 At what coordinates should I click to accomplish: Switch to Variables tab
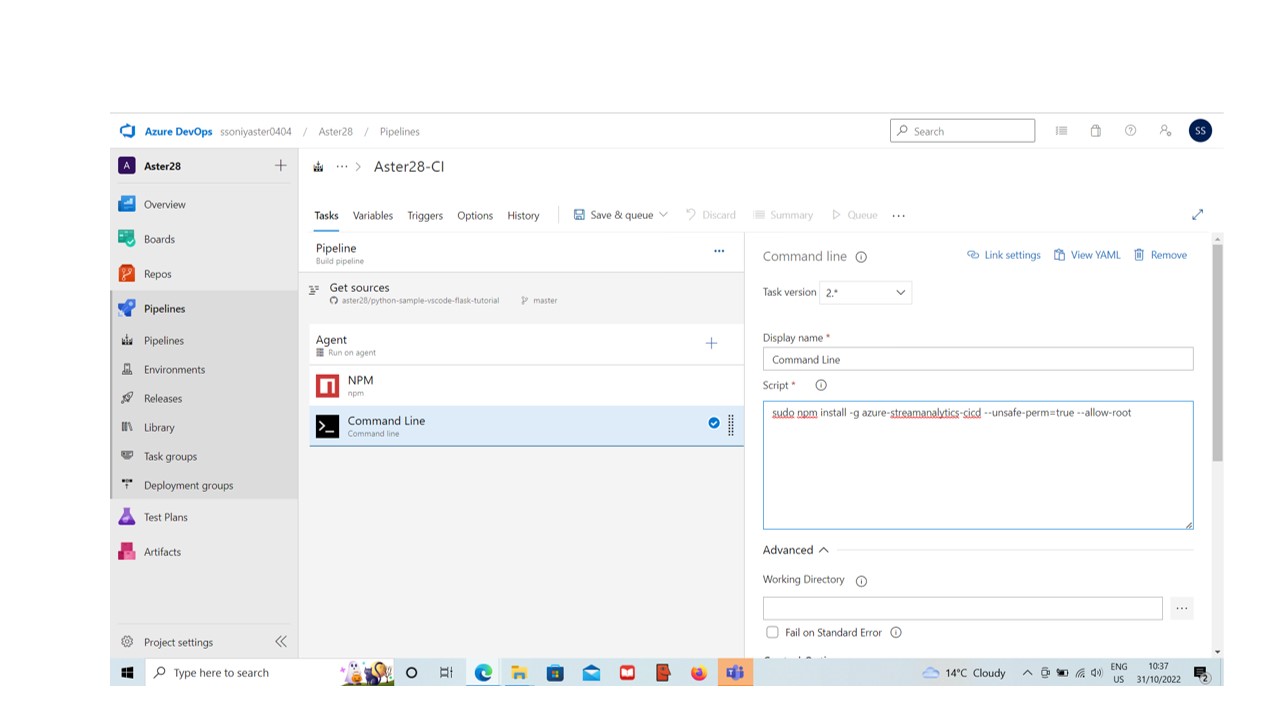(x=373, y=215)
